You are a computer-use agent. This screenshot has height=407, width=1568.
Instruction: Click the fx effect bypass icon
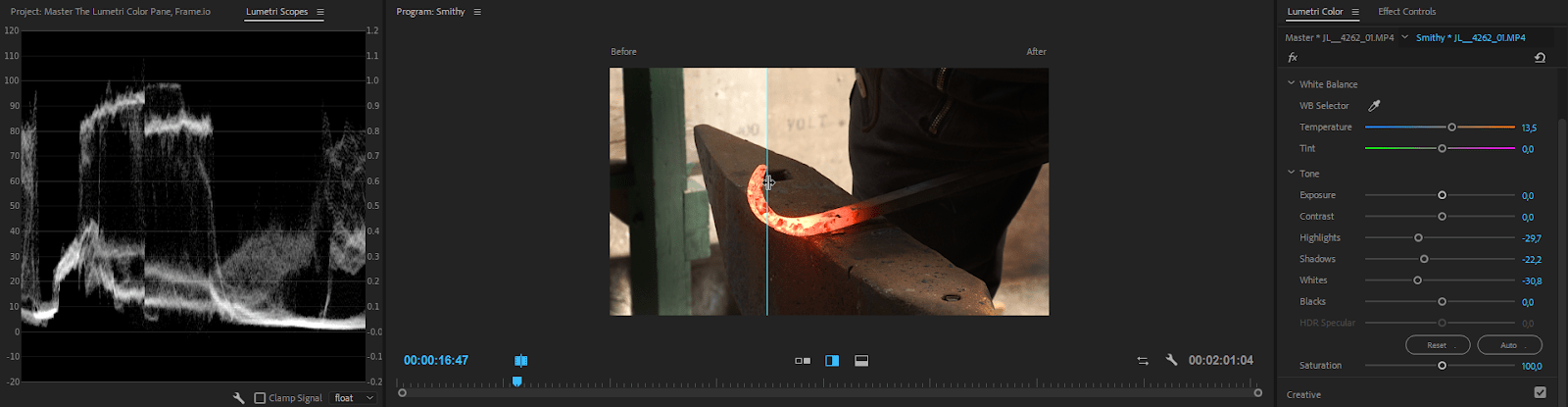tap(1293, 58)
